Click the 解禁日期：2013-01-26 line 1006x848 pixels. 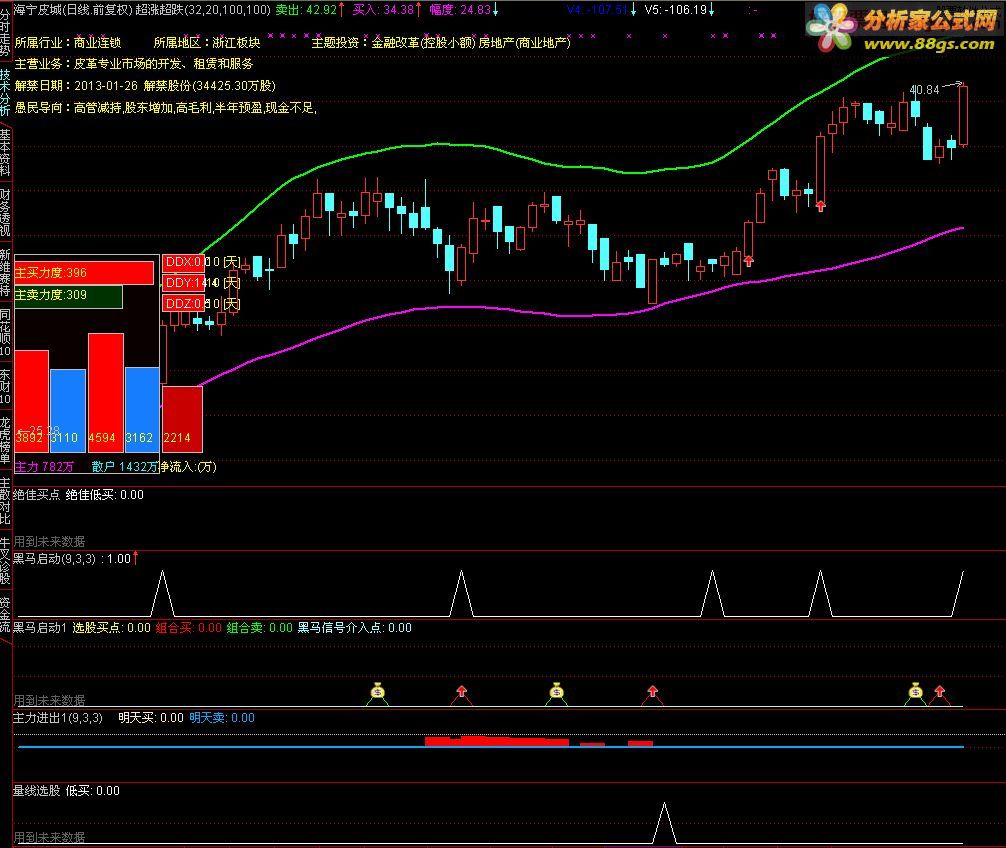coord(76,85)
